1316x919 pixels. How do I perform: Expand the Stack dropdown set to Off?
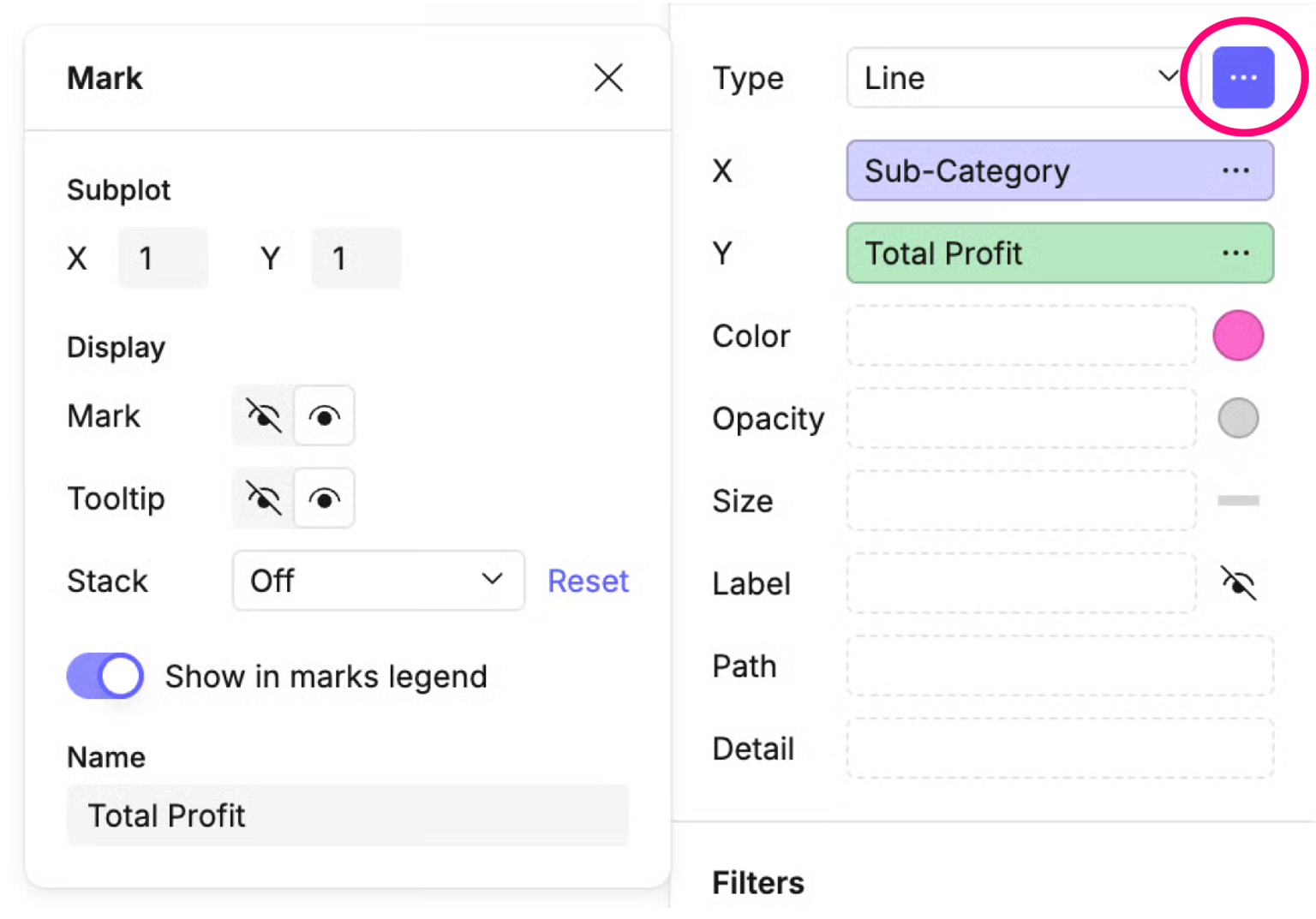pos(378,581)
